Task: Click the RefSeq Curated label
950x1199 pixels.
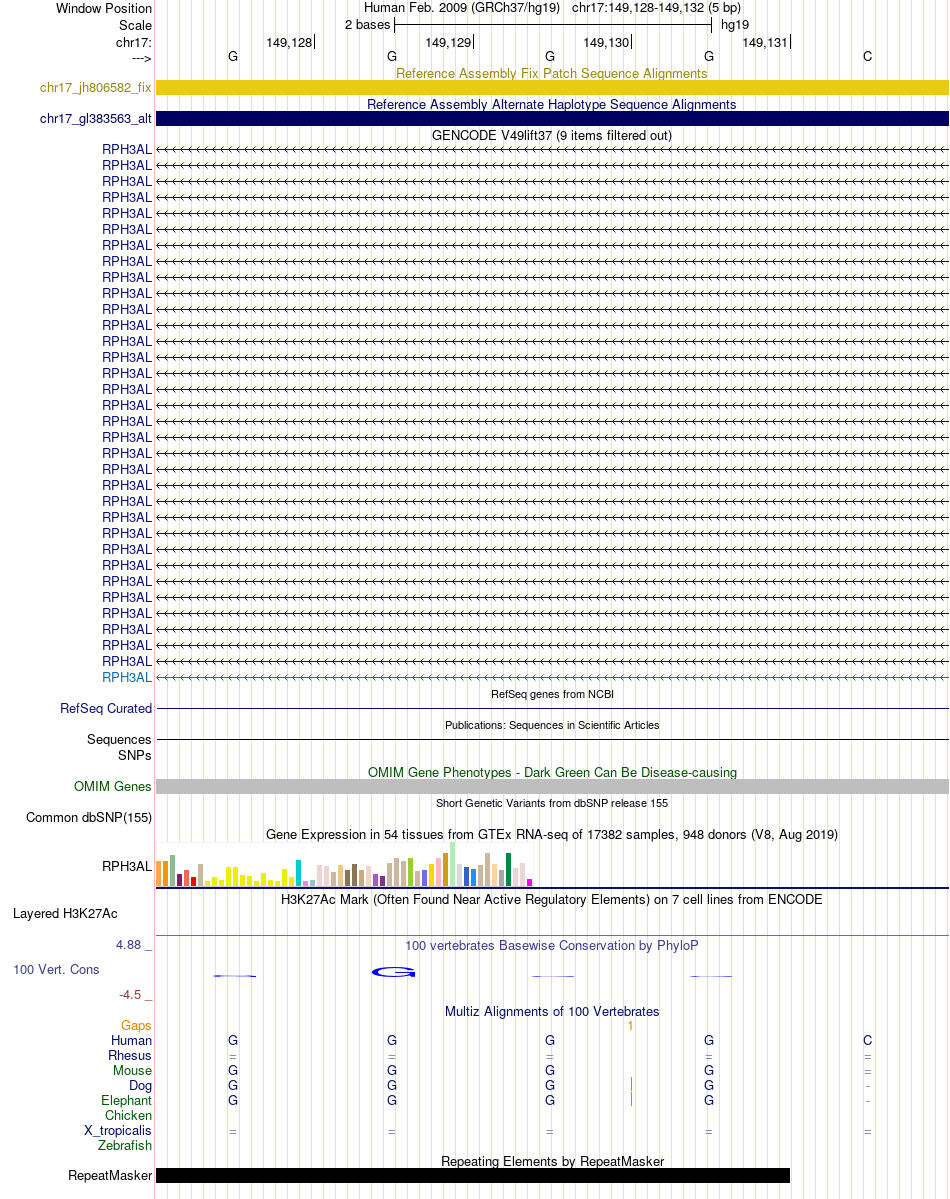Action: tap(106, 709)
